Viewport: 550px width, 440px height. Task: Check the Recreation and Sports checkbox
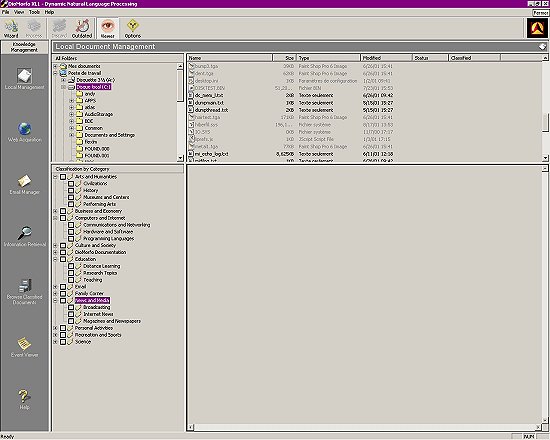tap(63, 335)
